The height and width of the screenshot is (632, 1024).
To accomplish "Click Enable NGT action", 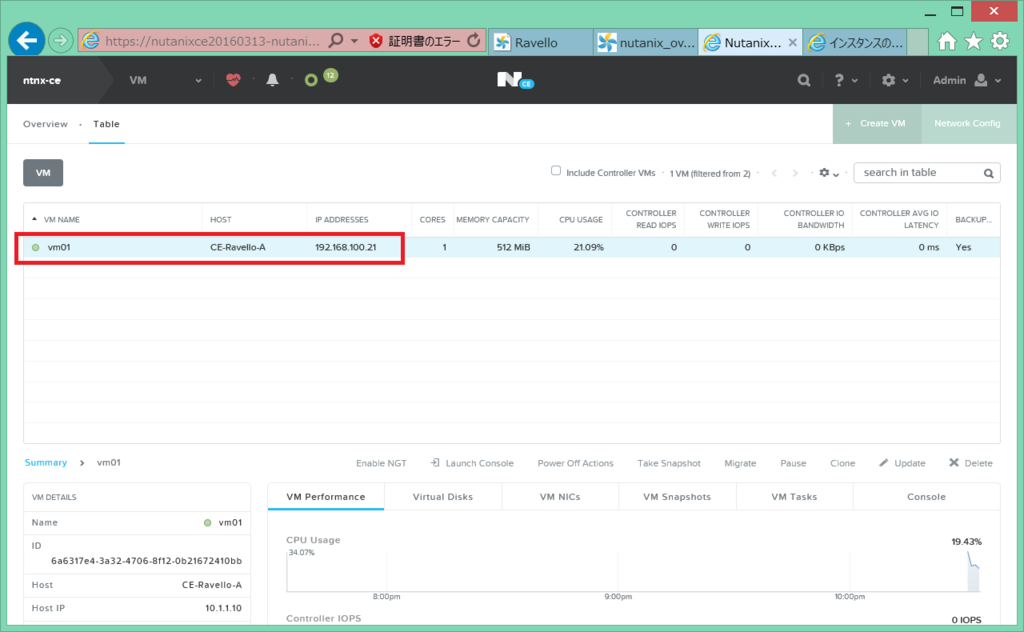I will [381, 463].
